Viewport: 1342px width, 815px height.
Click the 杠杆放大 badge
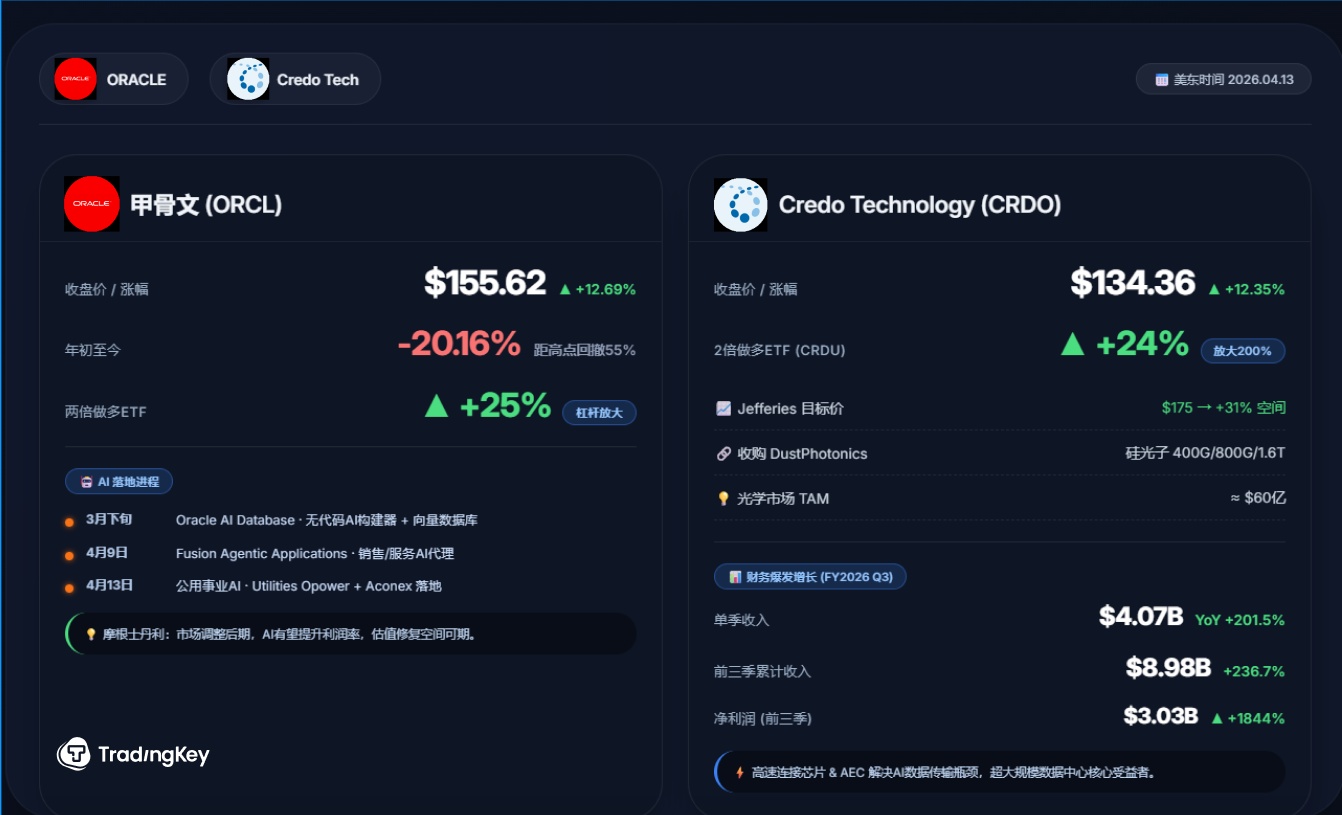tap(599, 412)
